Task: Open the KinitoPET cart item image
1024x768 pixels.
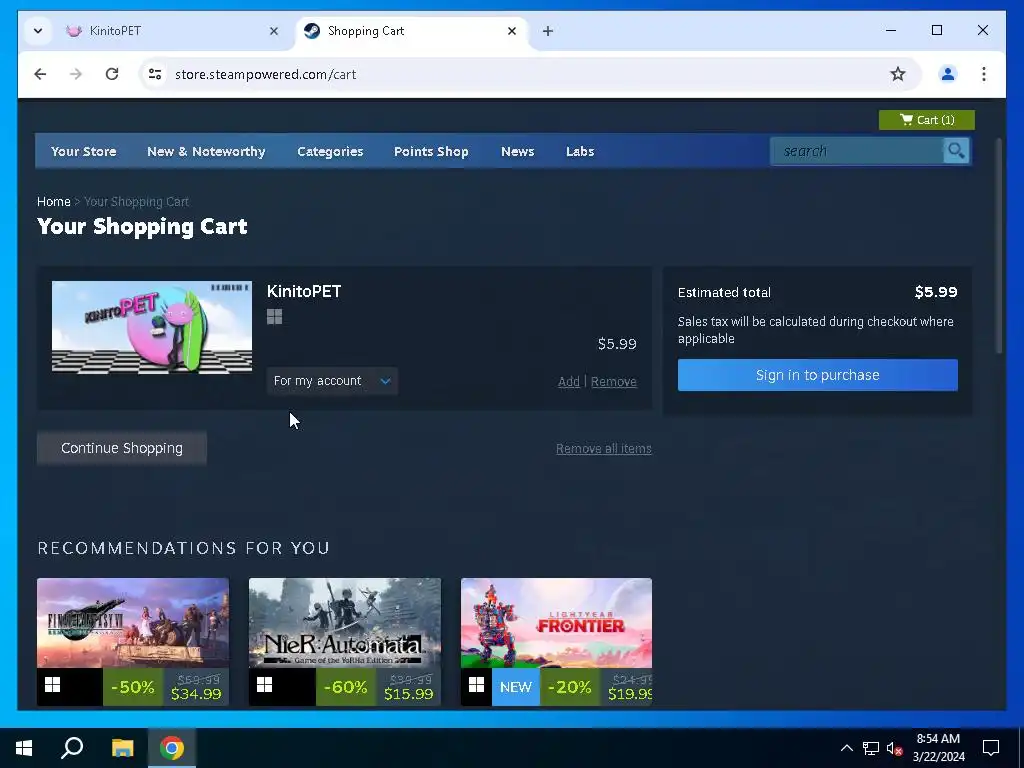Action: [152, 327]
